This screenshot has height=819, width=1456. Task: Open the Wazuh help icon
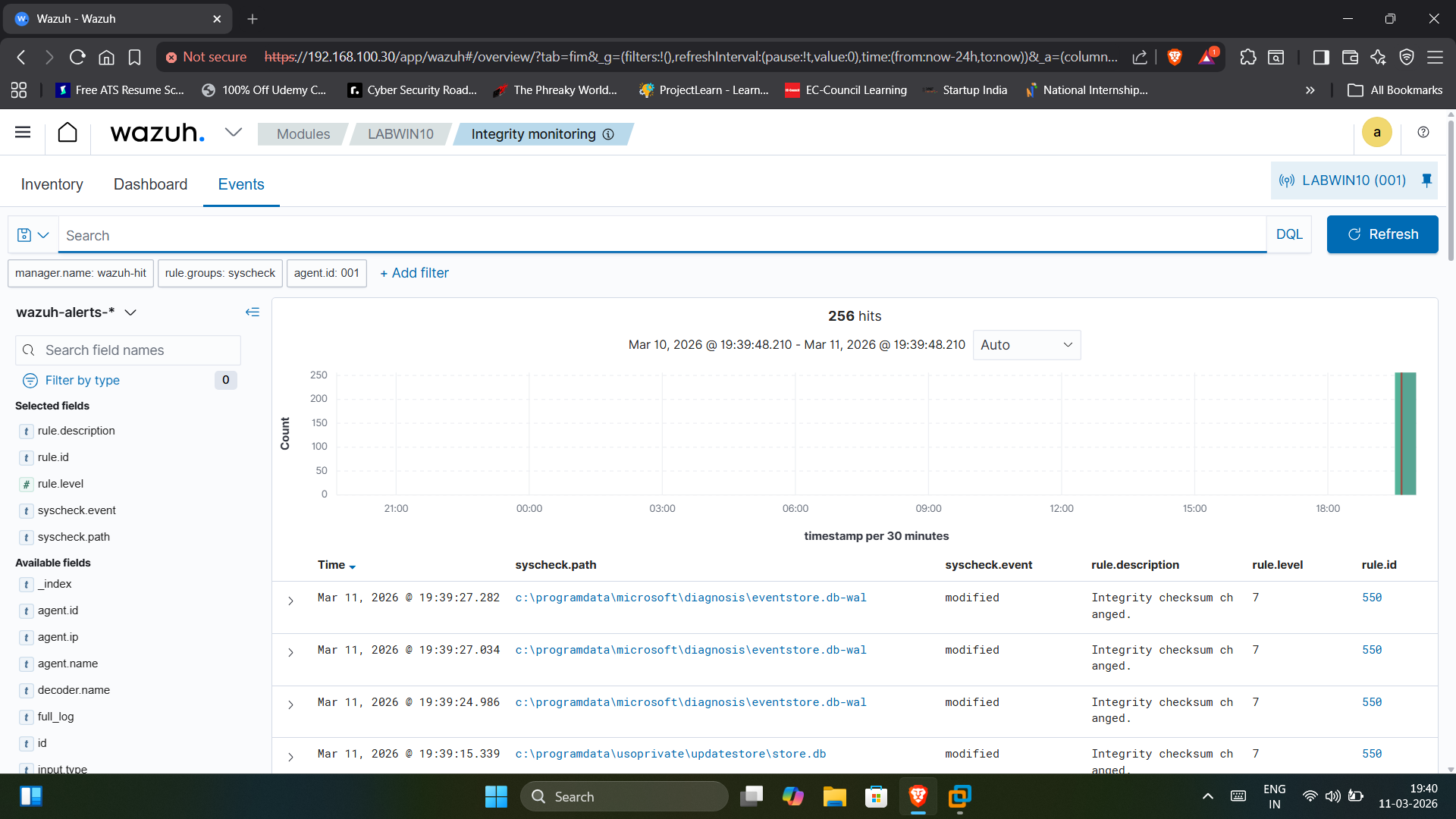tap(1423, 133)
